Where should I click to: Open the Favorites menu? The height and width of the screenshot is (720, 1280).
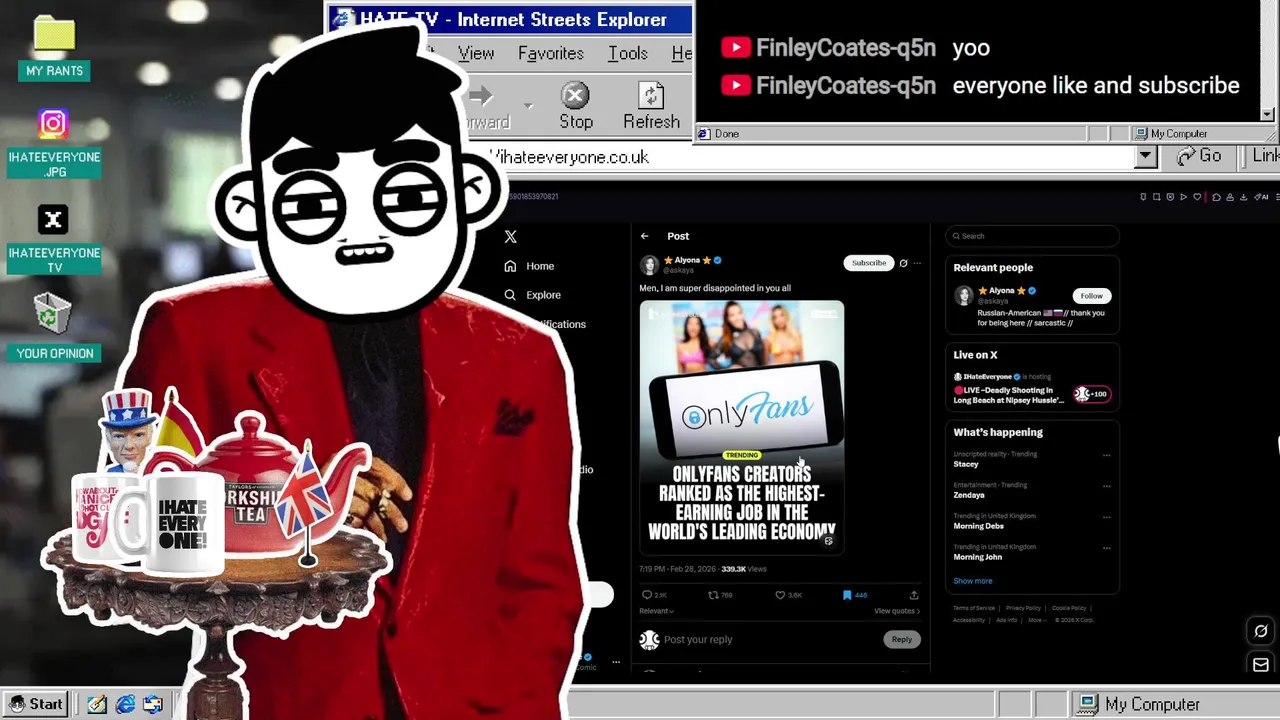tap(551, 53)
